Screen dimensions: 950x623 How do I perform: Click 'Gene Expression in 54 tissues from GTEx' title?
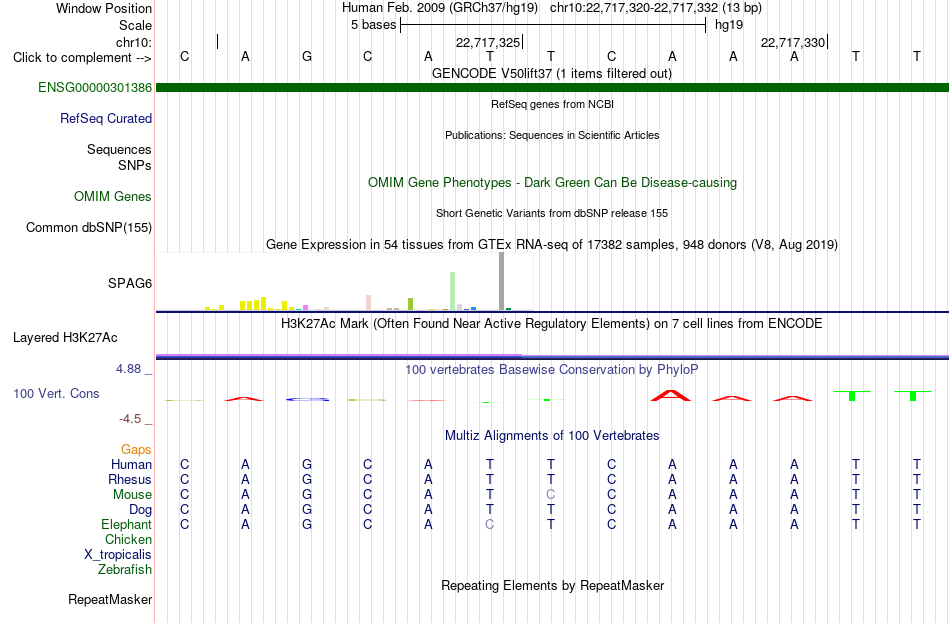point(552,244)
